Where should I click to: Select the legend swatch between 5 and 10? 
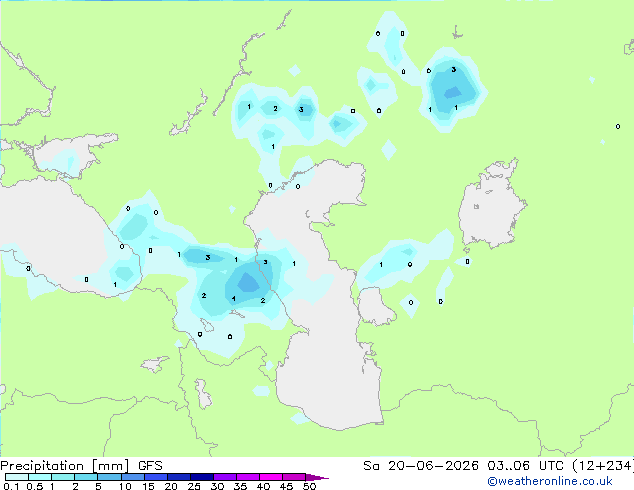pyautogui.click(x=110, y=477)
